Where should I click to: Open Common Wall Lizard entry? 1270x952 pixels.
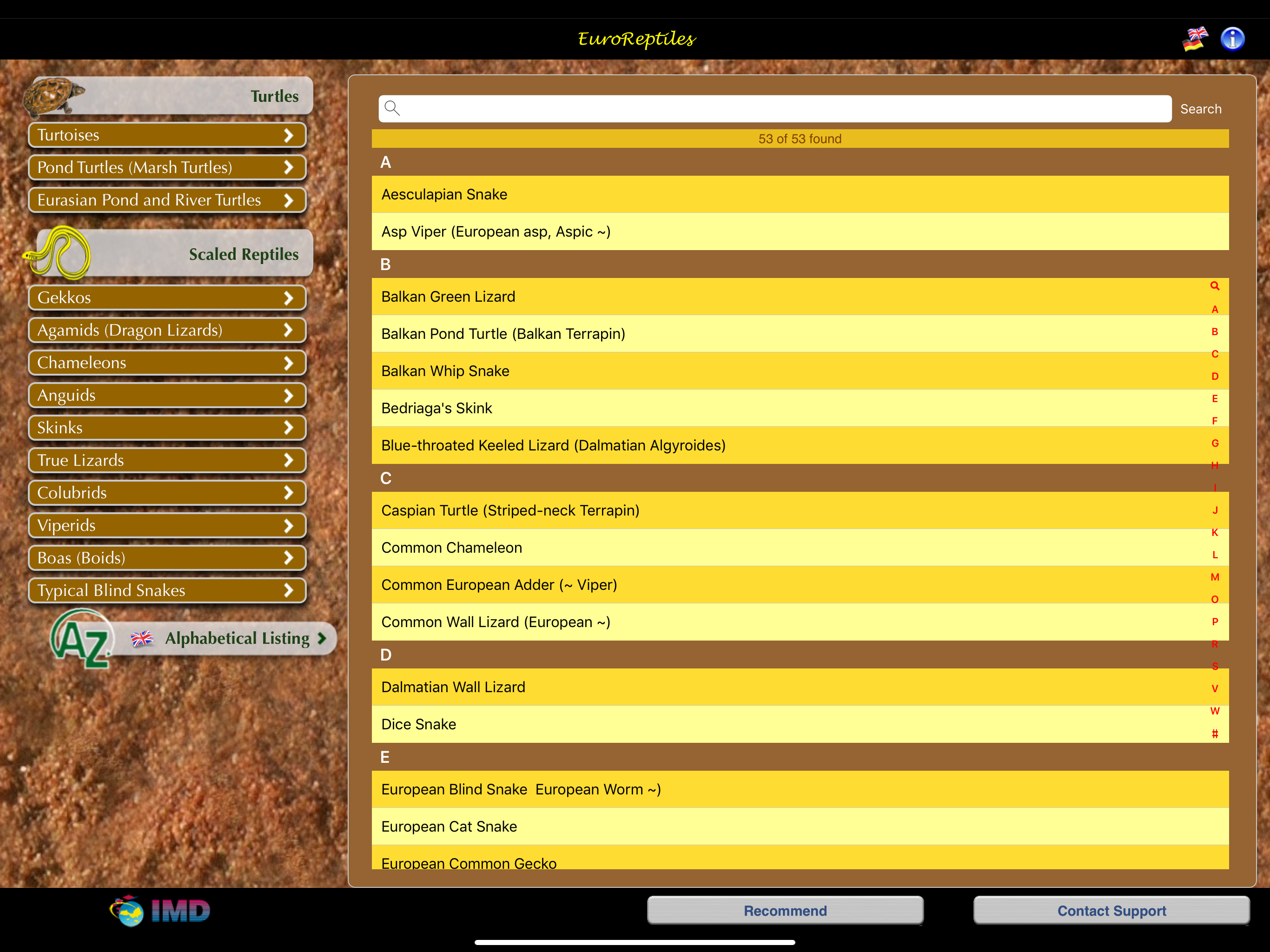coord(800,622)
